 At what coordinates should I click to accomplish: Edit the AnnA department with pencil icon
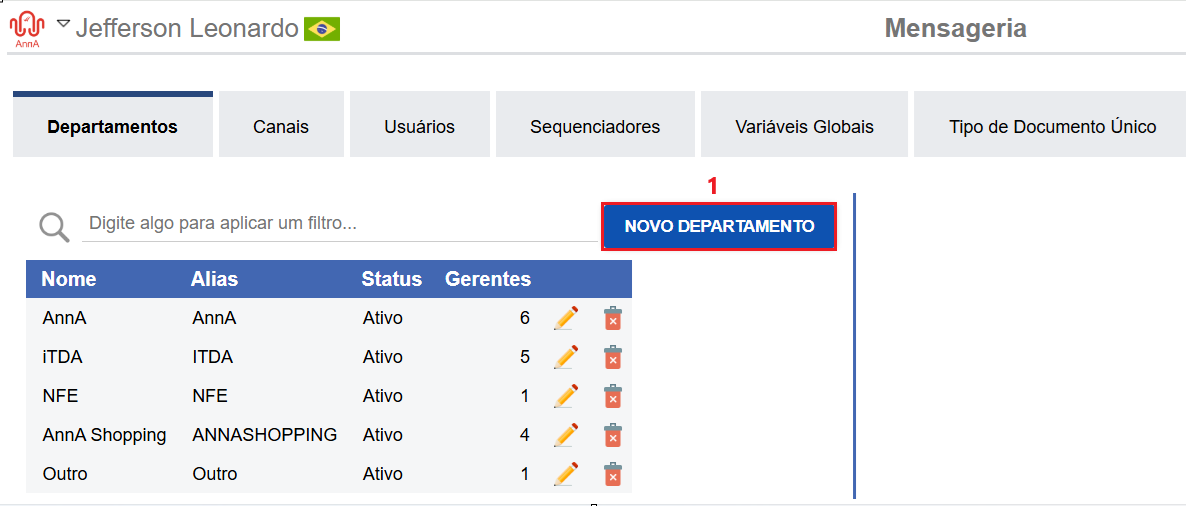coord(566,318)
